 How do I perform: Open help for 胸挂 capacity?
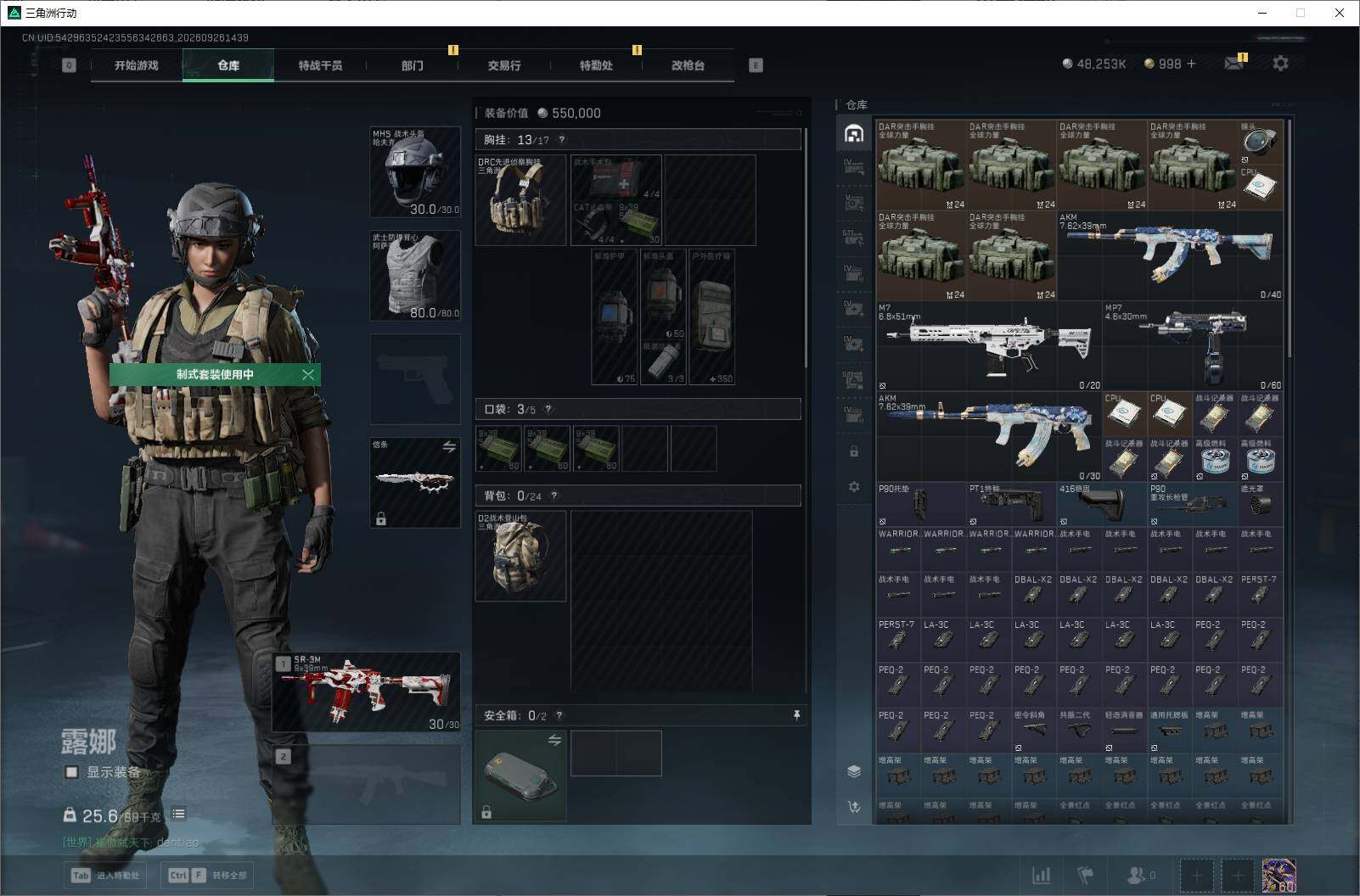click(x=561, y=140)
